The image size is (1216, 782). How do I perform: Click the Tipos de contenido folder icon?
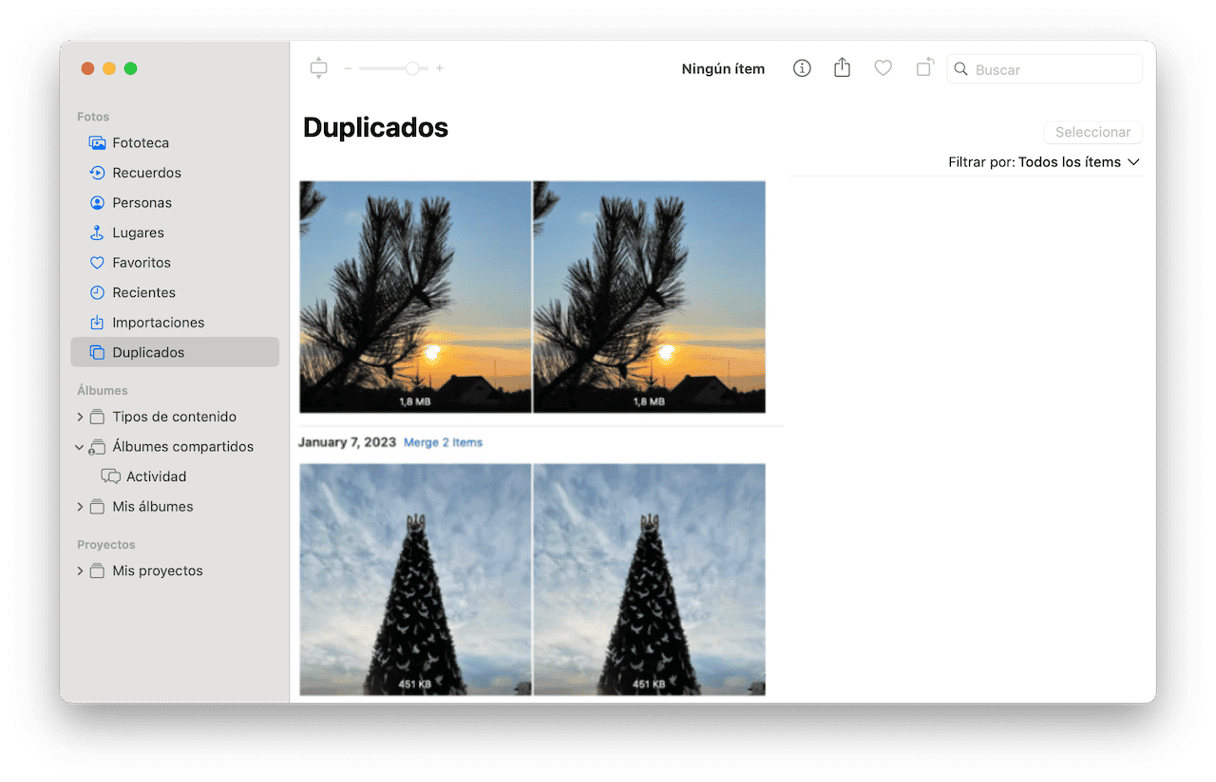click(97, 417)
